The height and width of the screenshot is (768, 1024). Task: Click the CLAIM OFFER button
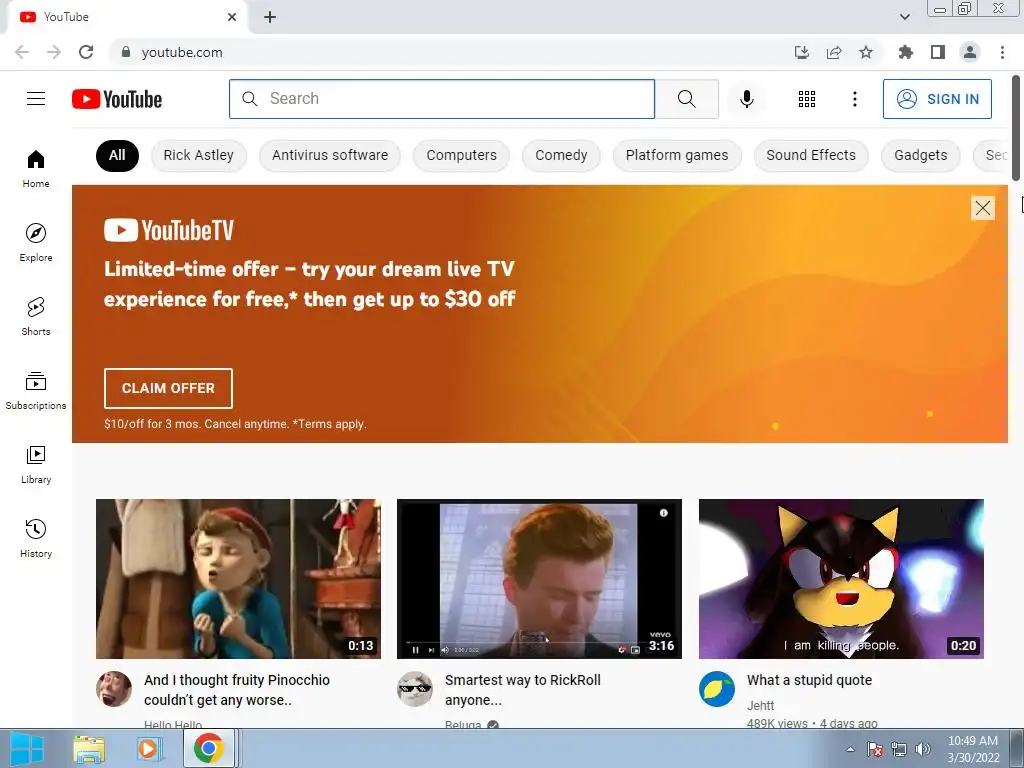[168, 388]
